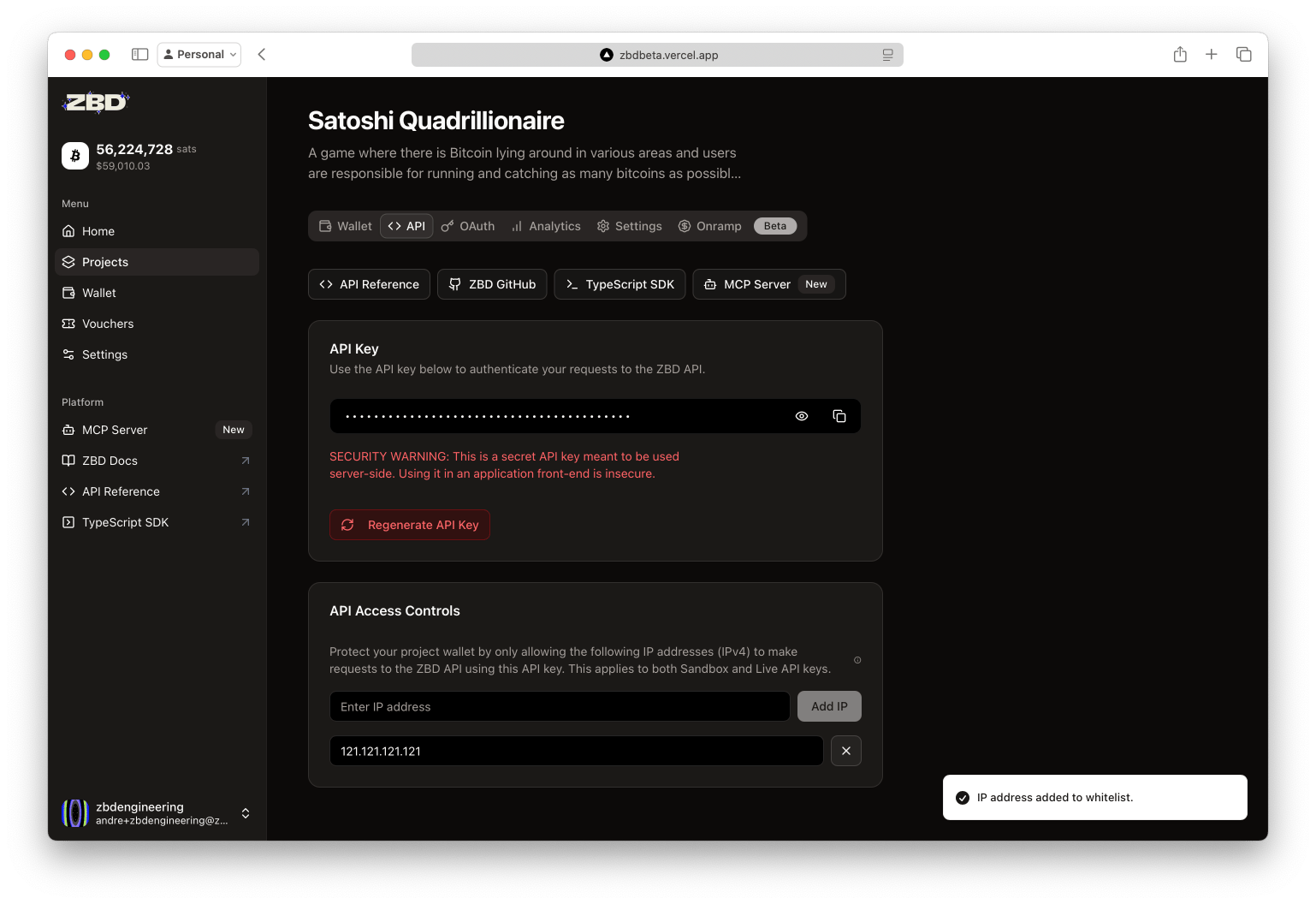1316x904 pixels.
Task: Click the zbdengineering avatar image
Action: pyautogui.click(x=75, y=813)
